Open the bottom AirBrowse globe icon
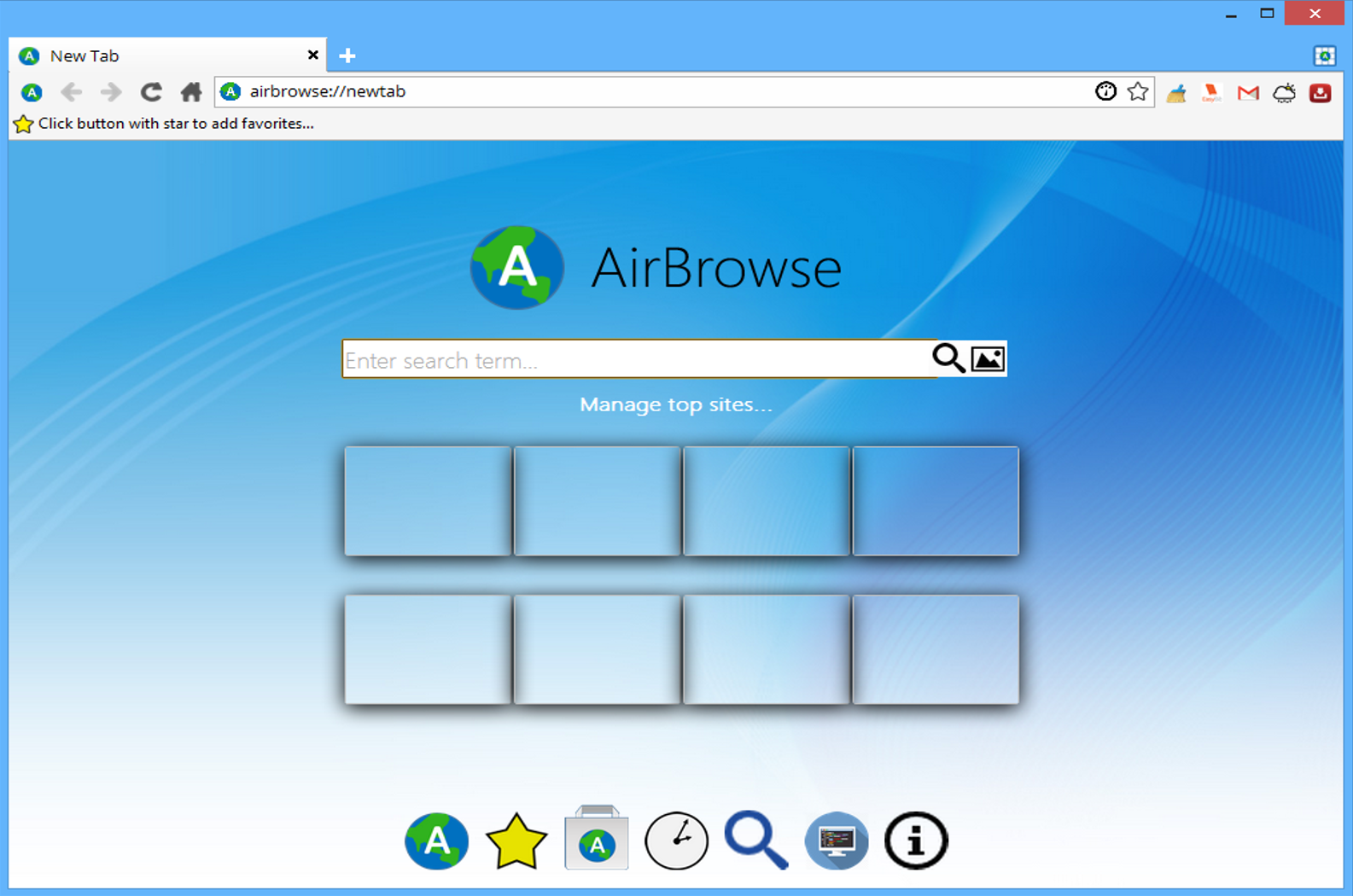 [x=436, y=841]
